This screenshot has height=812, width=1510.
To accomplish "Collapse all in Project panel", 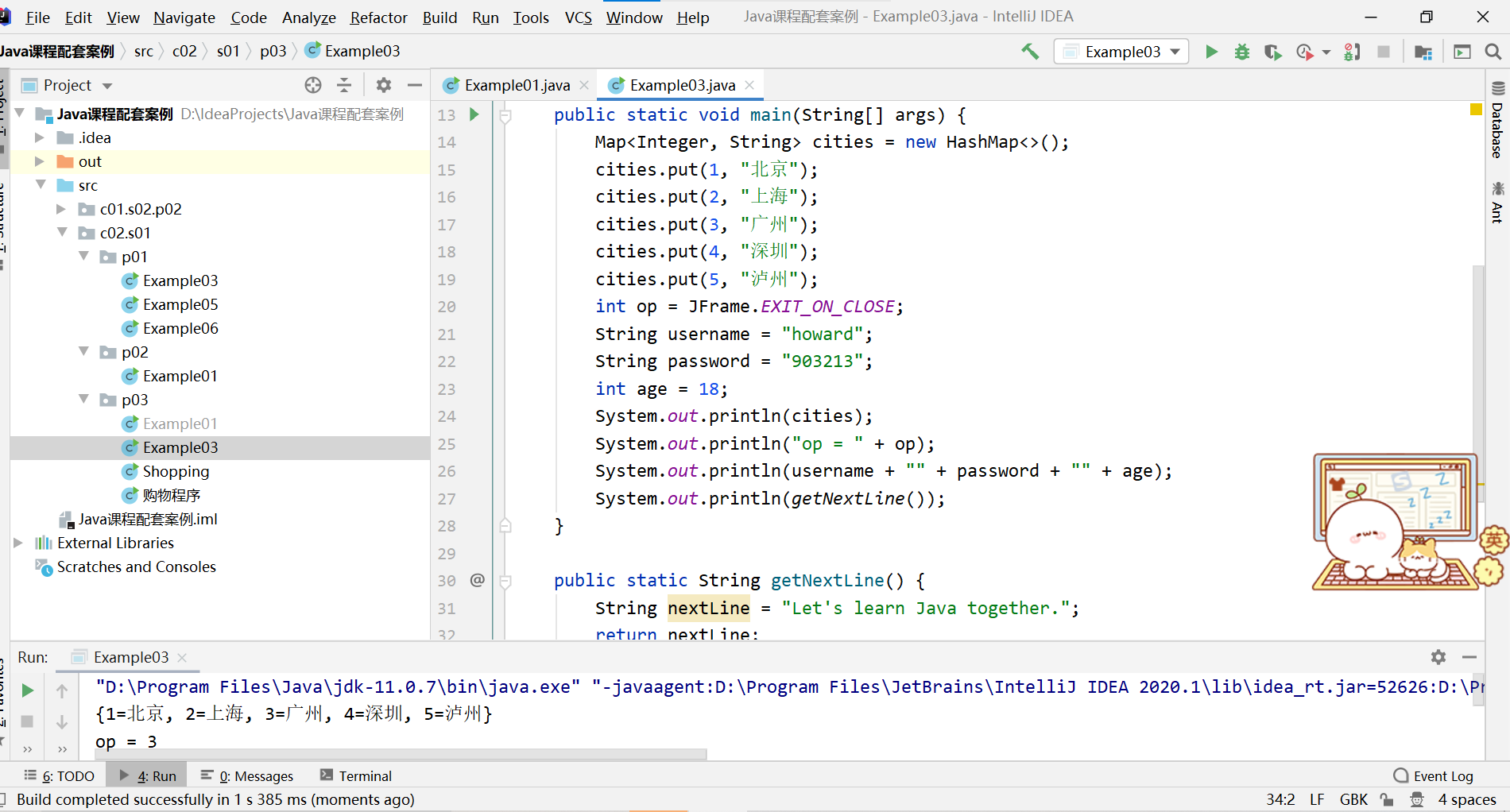I will click(x=344, y=85).
